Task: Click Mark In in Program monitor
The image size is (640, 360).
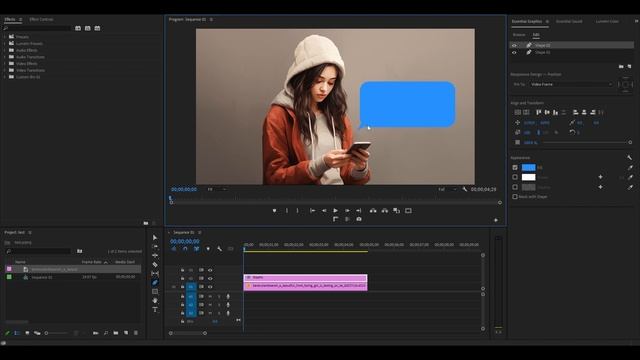Action: pos(287,211)
